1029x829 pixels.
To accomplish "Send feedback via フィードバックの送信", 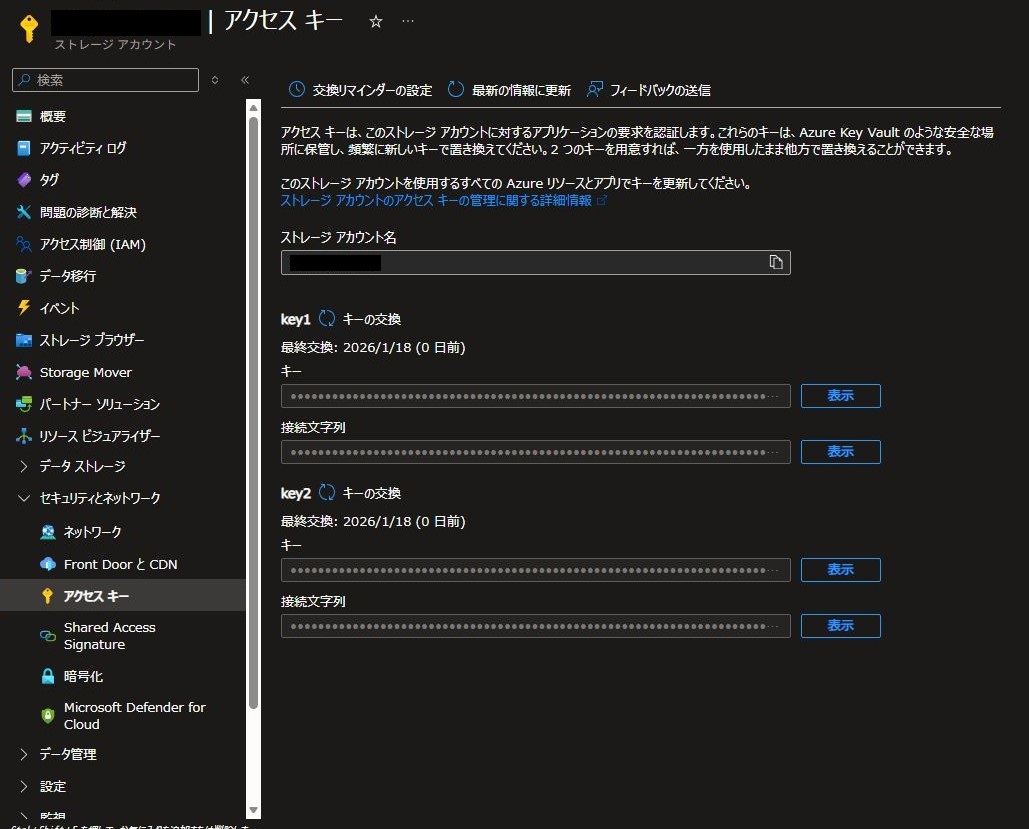I will point(648,90).
